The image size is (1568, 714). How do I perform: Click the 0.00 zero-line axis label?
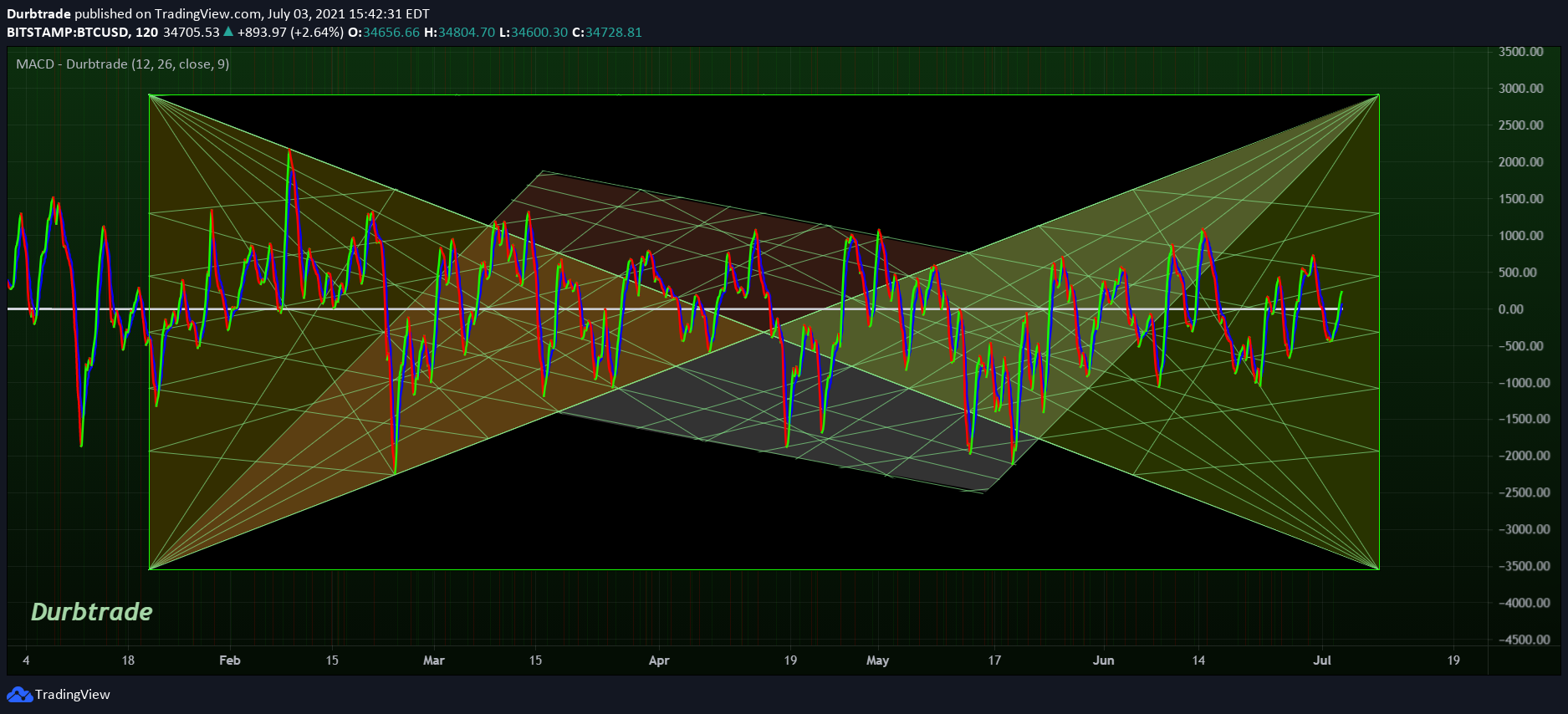1511,309
